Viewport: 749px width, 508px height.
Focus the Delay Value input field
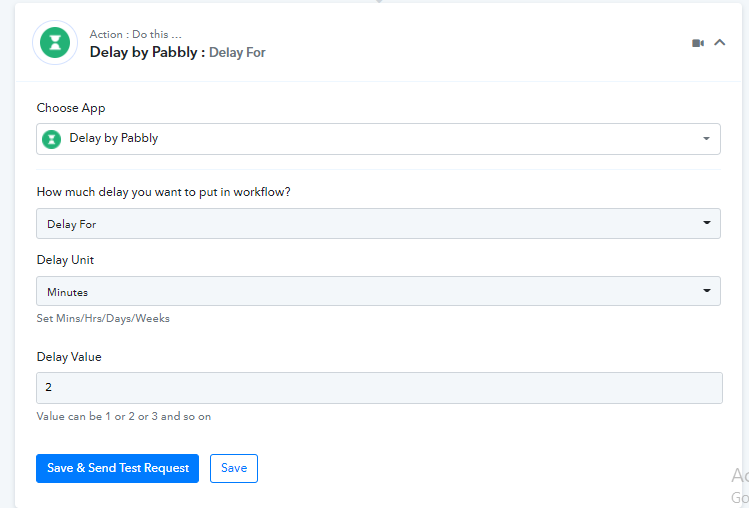point(379,388)
